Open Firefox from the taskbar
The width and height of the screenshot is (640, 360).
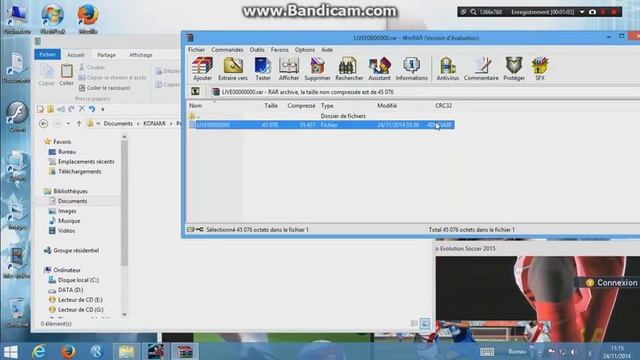click(x=68, y=351)
